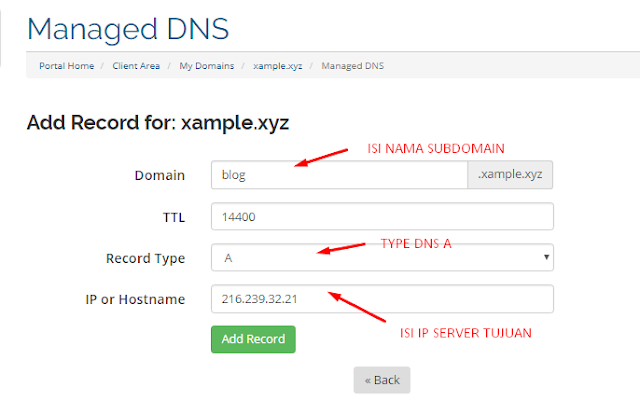Open the xample.xyz breadcrumb link
This screenshot has height=415, width=640.
point(278,66)
